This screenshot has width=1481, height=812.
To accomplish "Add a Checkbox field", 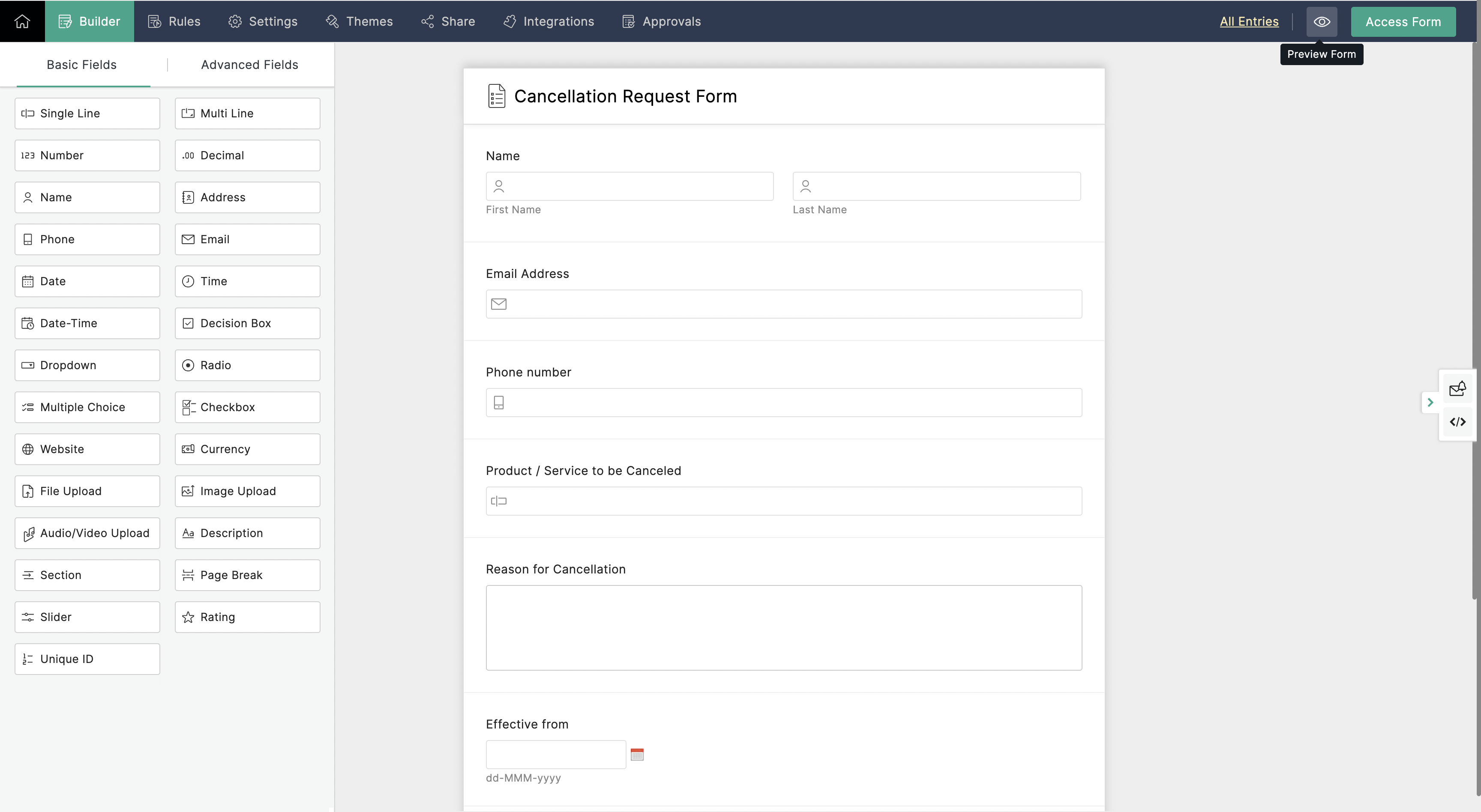I will (247, 407).
